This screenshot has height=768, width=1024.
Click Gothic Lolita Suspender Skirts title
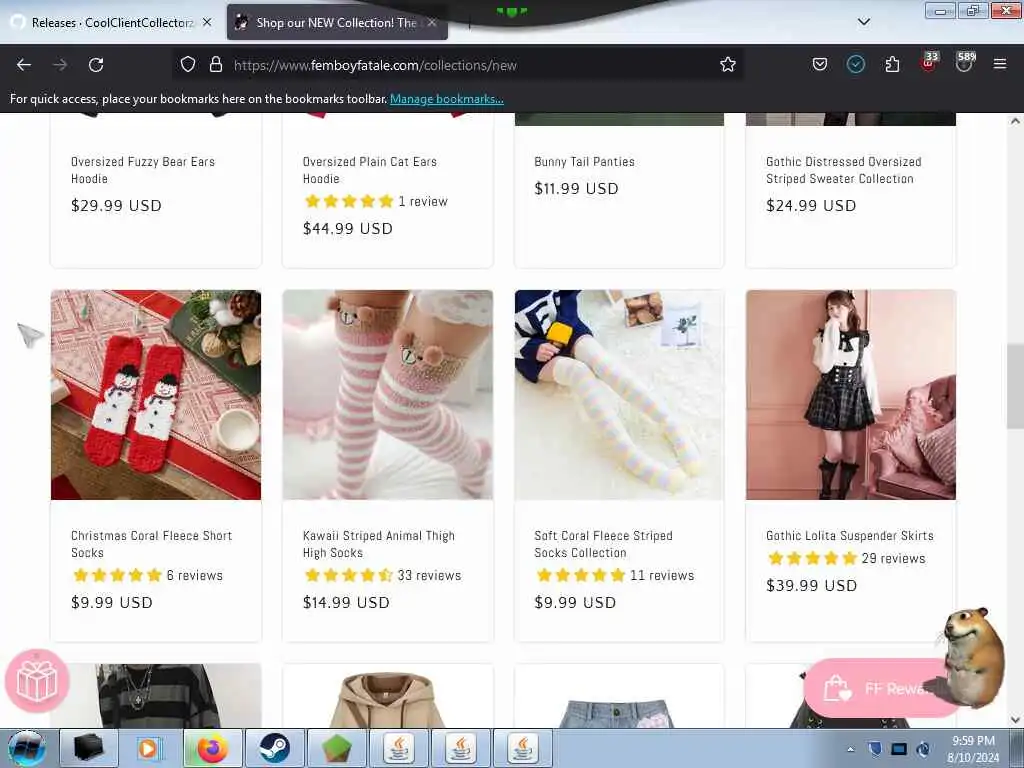[850, 536]
